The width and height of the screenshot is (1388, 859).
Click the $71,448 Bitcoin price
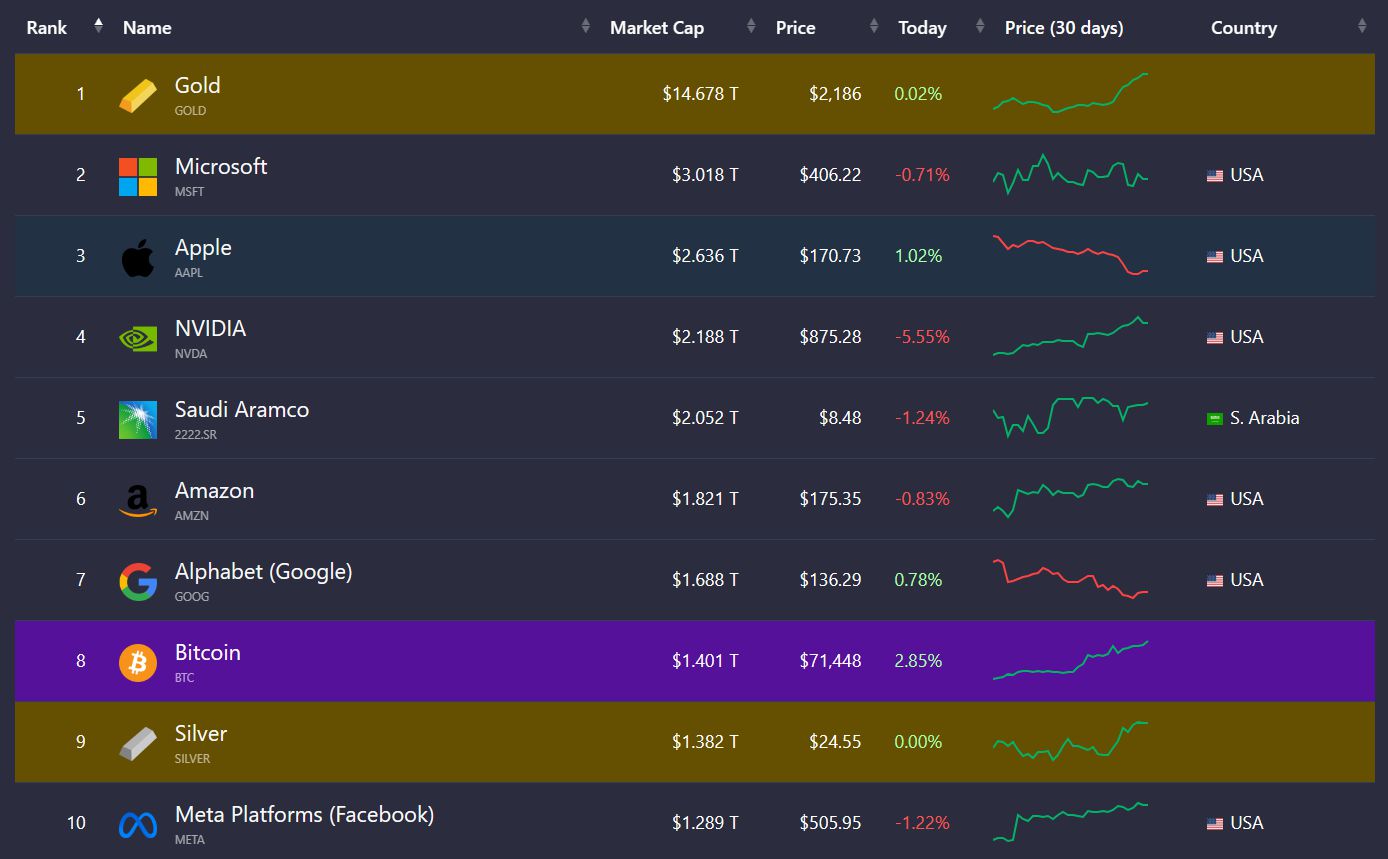point(830,662)
